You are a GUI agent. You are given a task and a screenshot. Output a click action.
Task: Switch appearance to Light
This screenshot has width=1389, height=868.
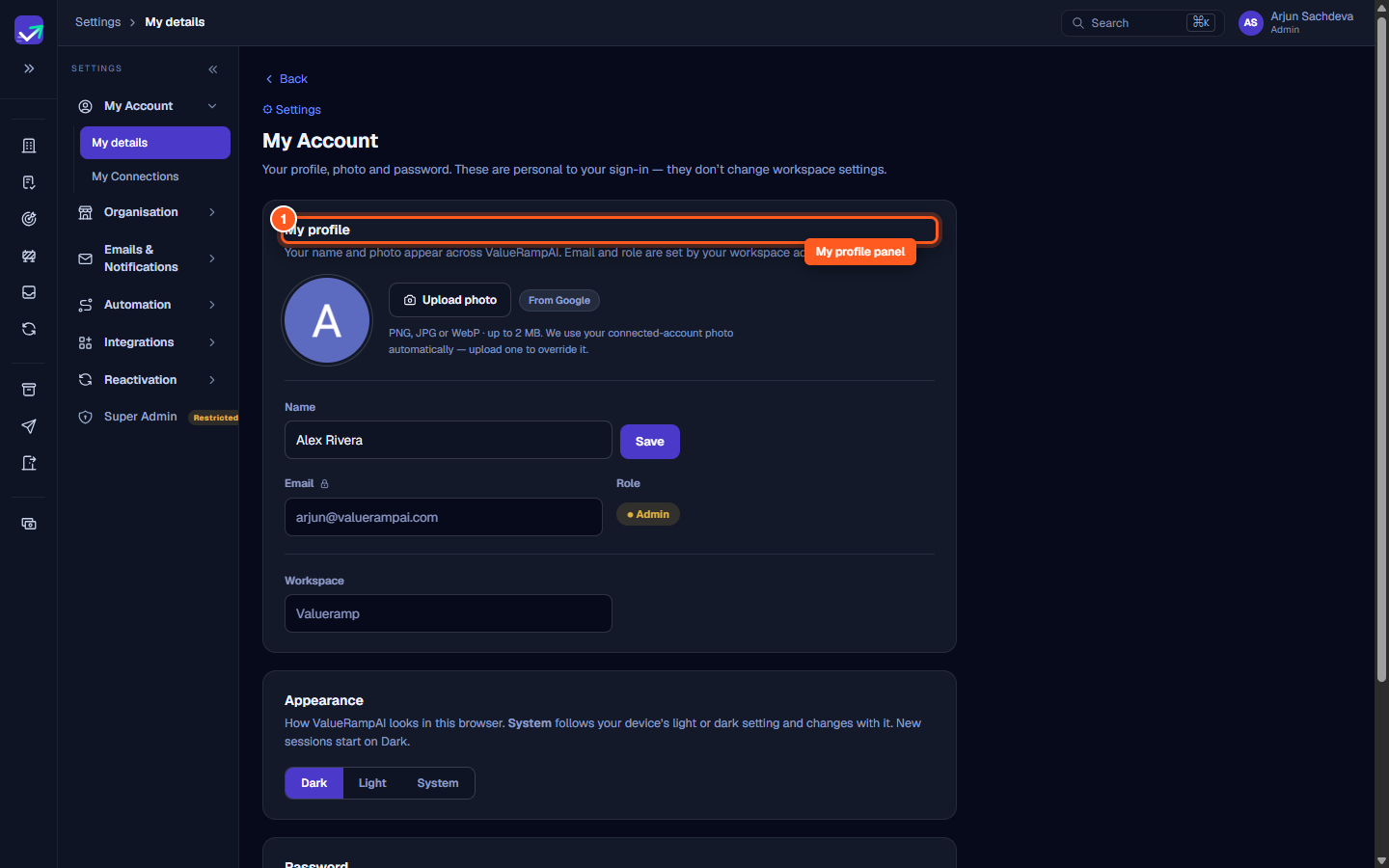pos(372,783)
